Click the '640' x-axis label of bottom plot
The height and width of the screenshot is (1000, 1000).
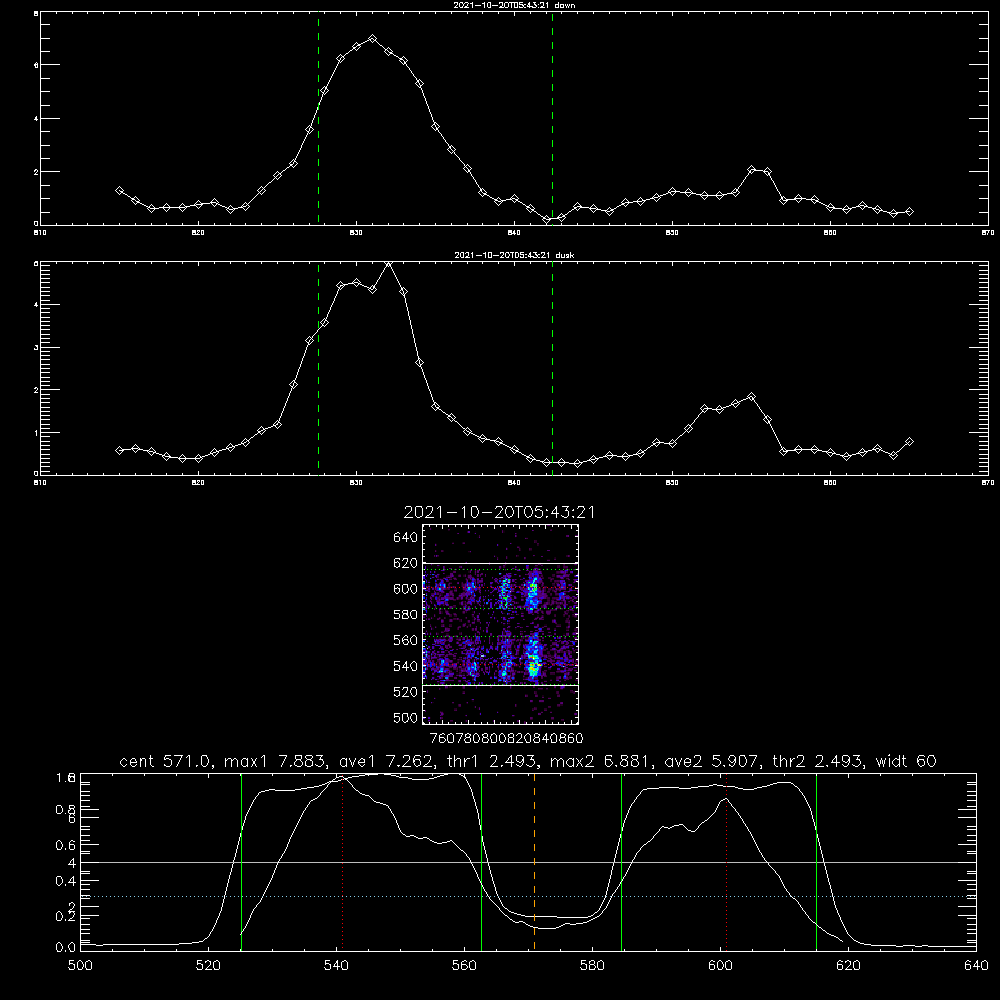tap(976, 966)
